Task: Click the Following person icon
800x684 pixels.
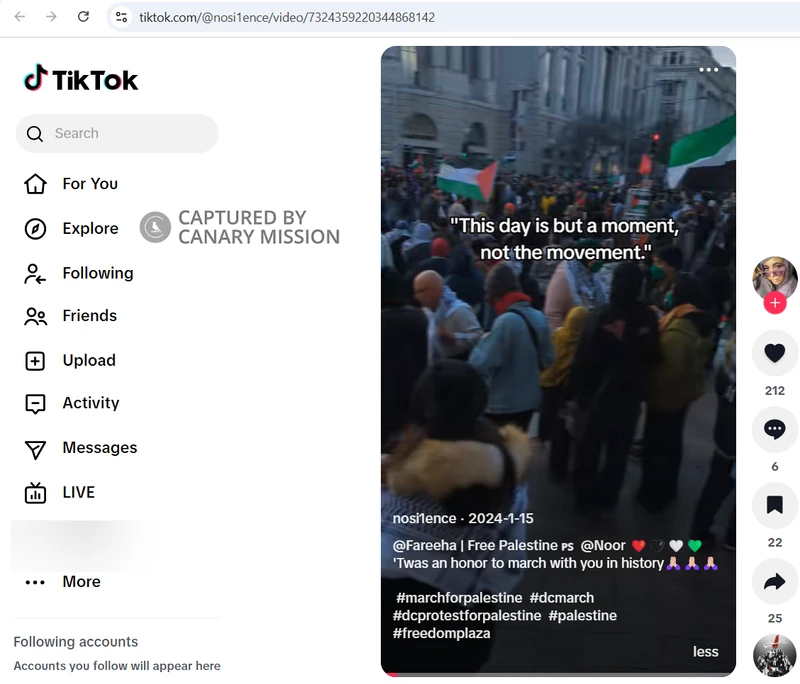Action: [x=35, y=273]
